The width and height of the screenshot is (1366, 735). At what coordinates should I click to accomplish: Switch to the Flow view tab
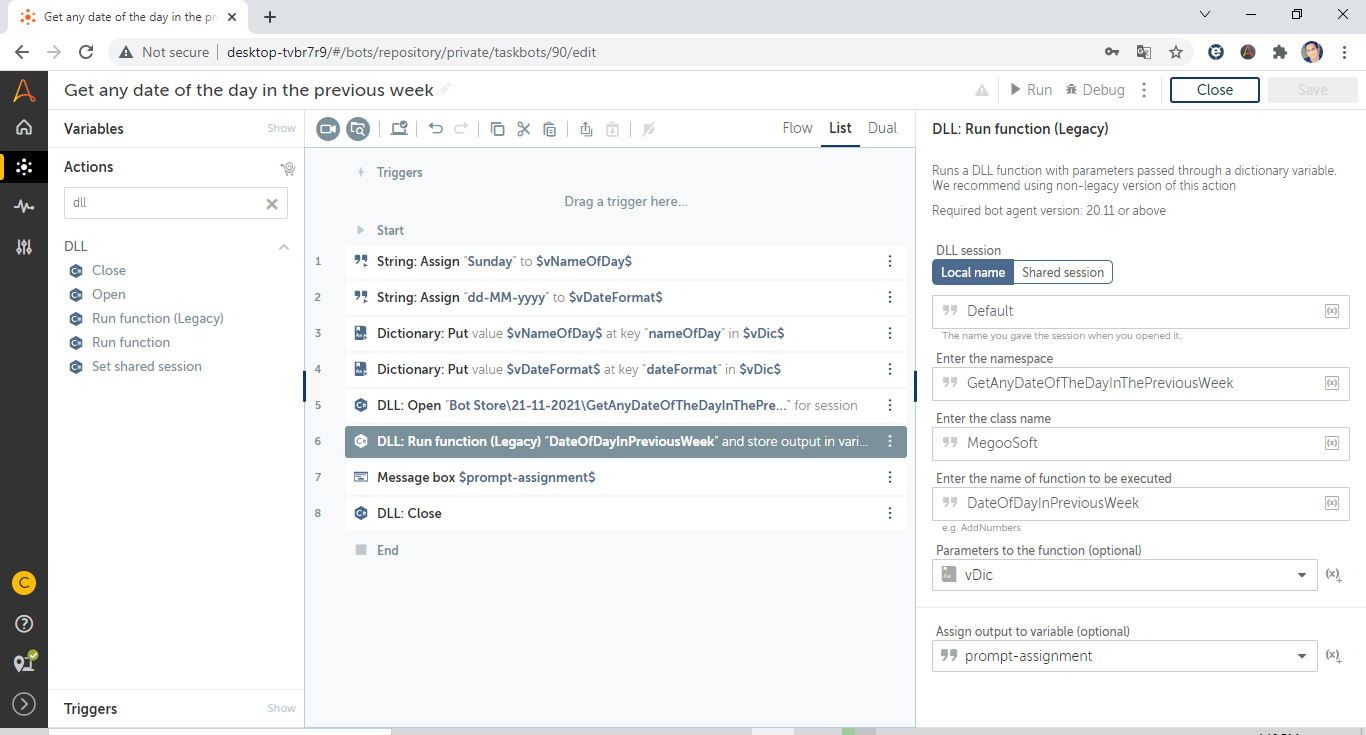797,128
